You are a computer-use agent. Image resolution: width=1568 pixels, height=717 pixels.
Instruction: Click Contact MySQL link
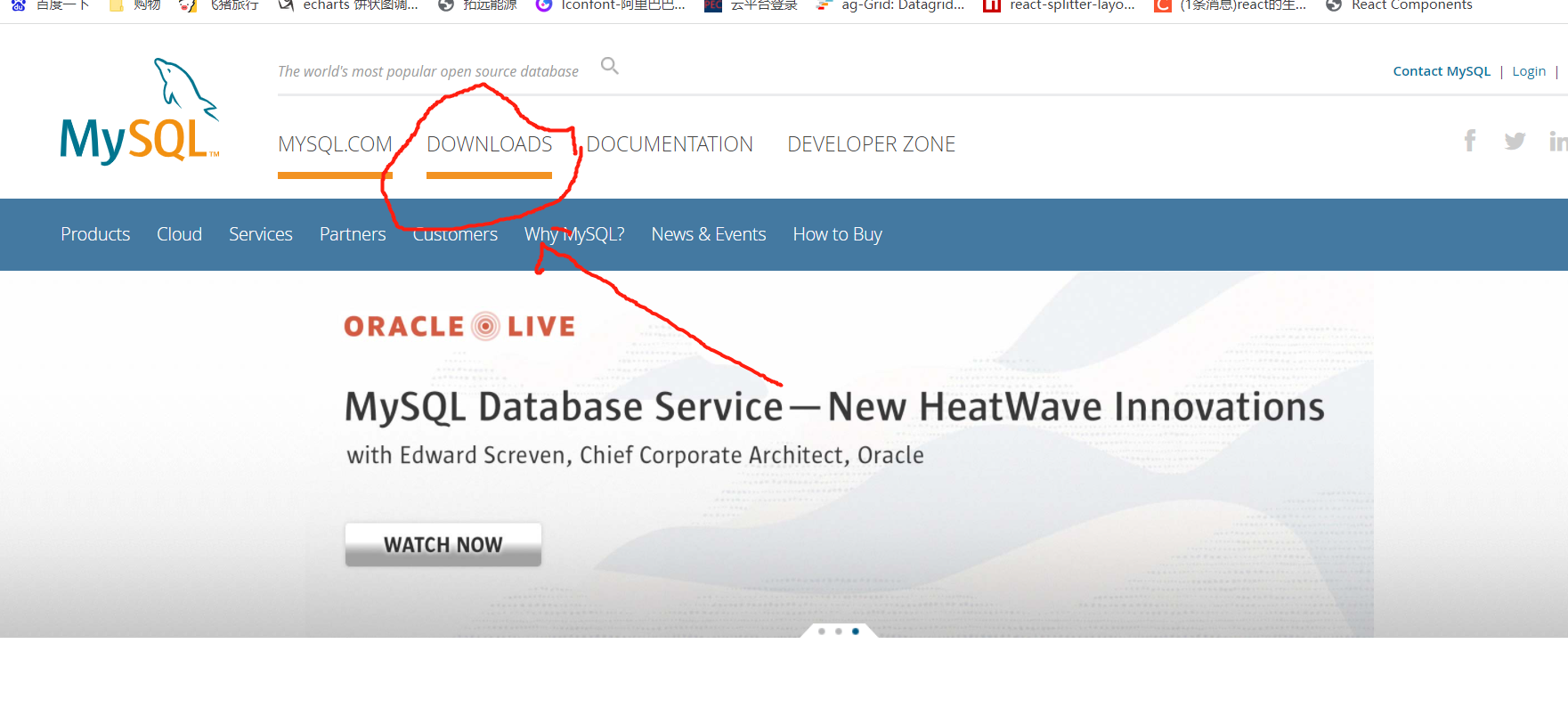point(1442,71)
